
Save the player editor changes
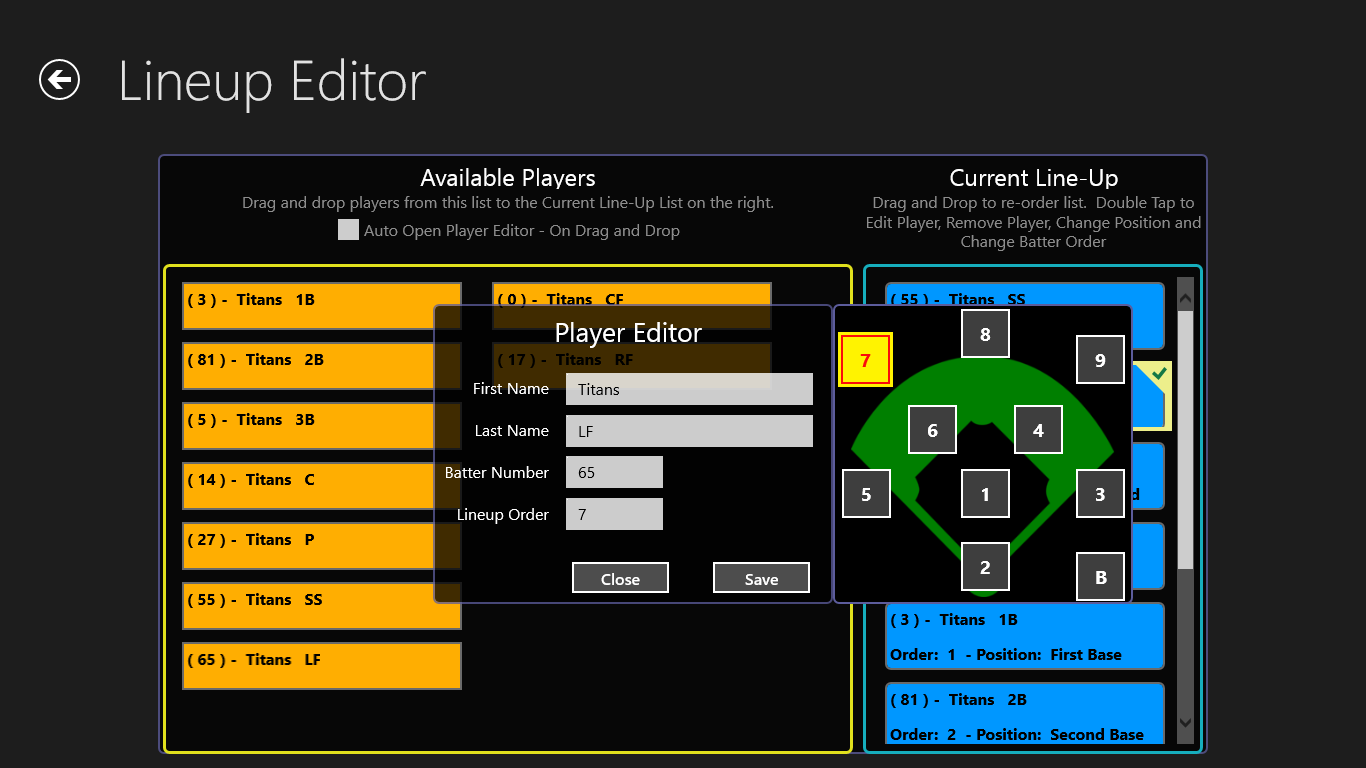click(761, 578)
